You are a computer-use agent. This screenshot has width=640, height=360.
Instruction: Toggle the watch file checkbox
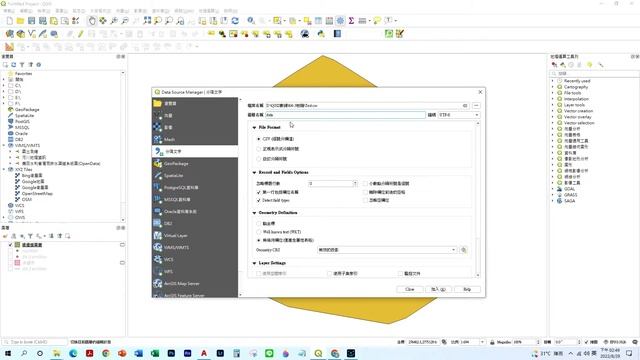400,273
